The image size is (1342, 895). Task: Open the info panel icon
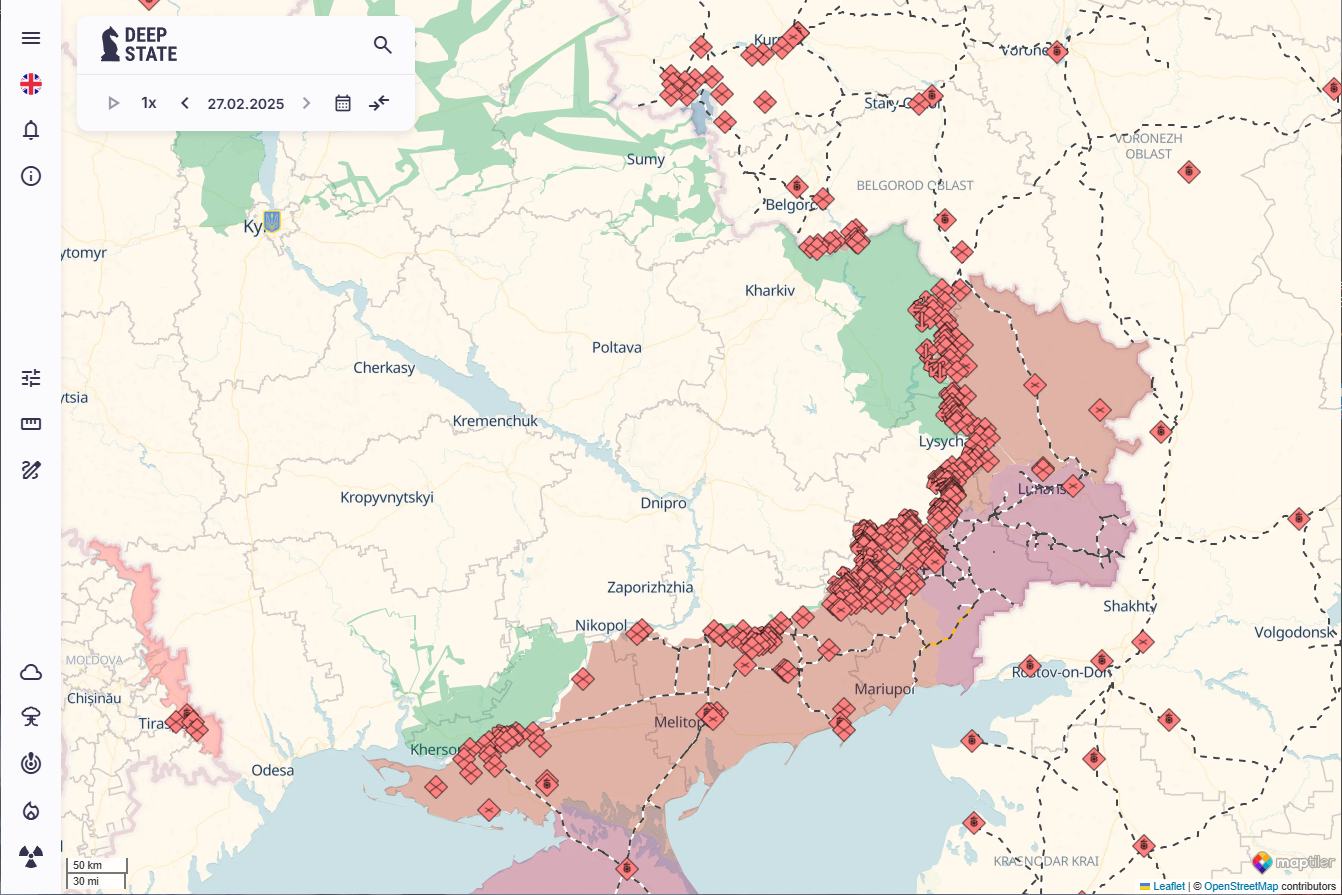(x=31, y=177)
